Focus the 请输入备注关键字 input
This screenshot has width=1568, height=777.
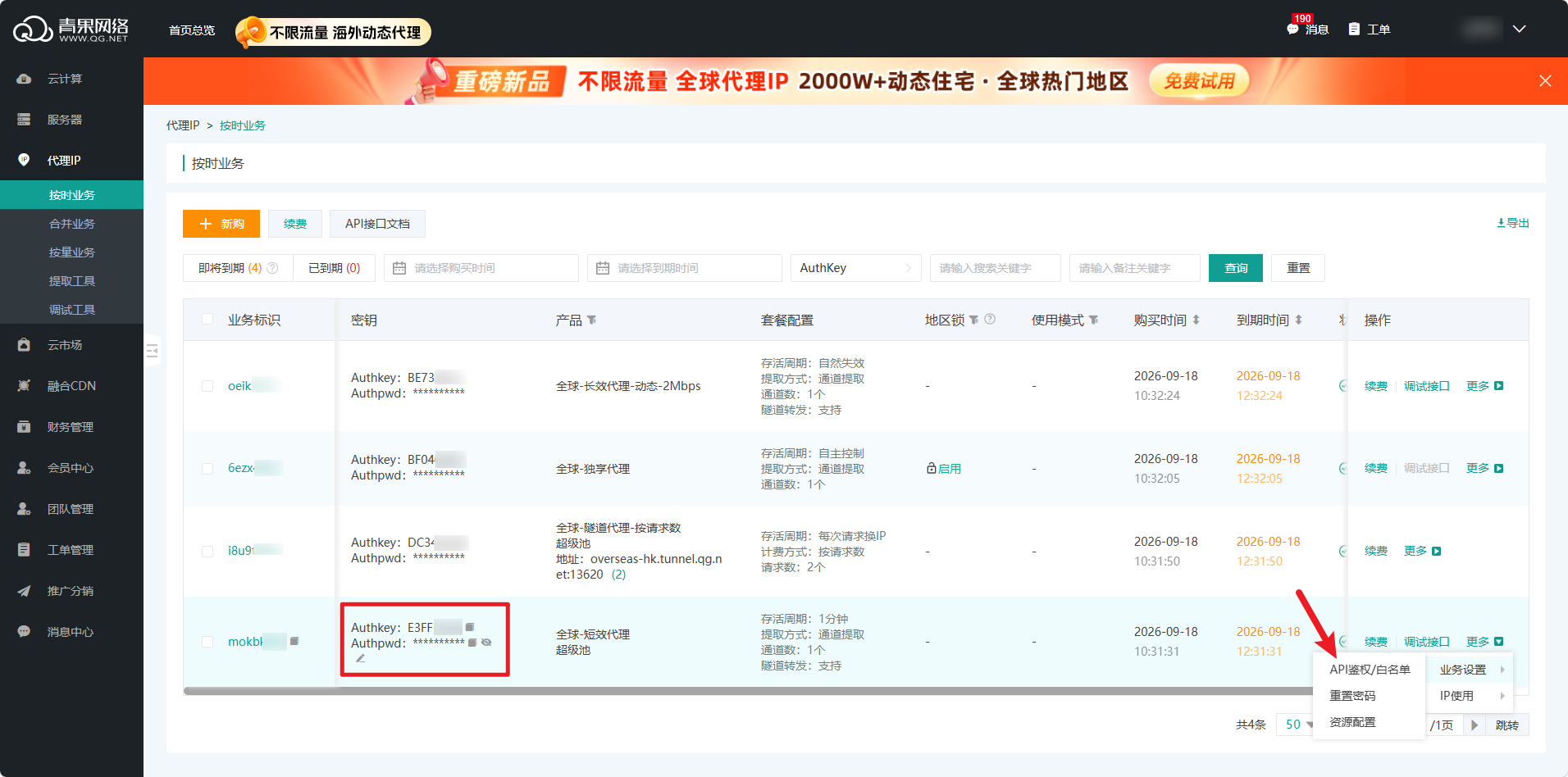pos(1135,268)
